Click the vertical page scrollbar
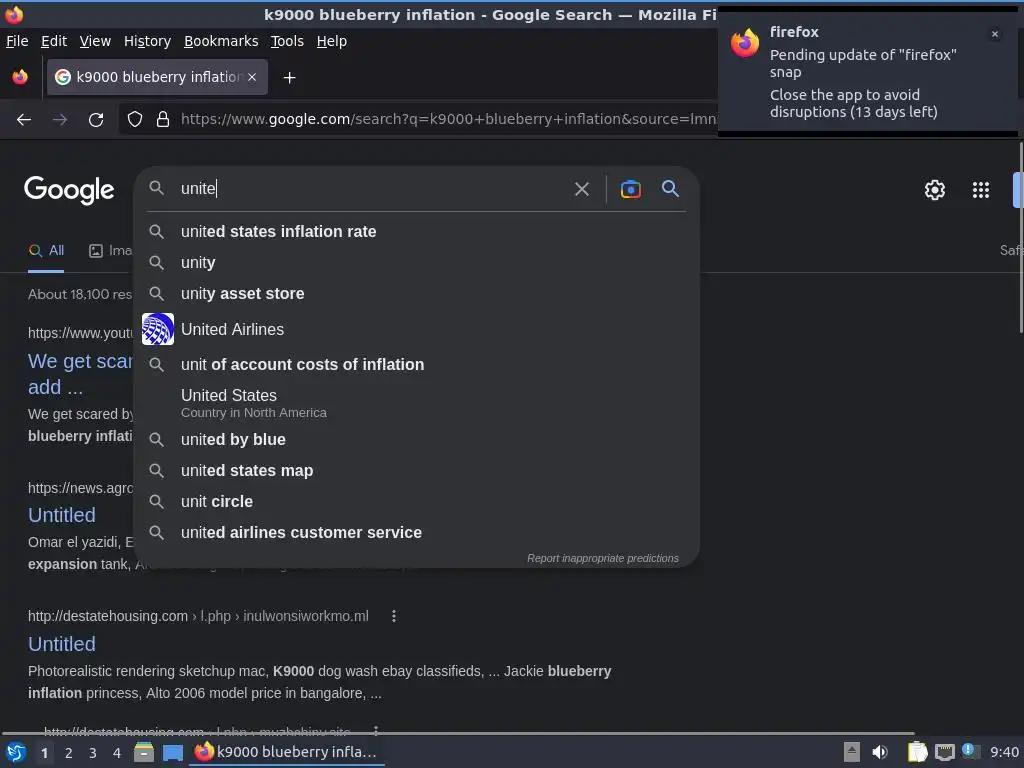The image size is (1024, 768). (x=1020, y=238)
